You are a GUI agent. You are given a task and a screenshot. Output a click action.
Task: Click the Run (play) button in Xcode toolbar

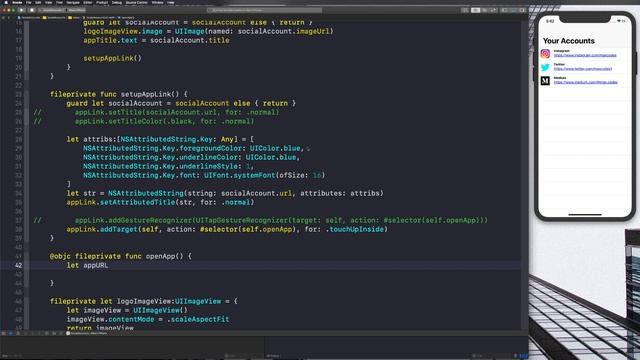pyautogui.click(x=22, y=10)
